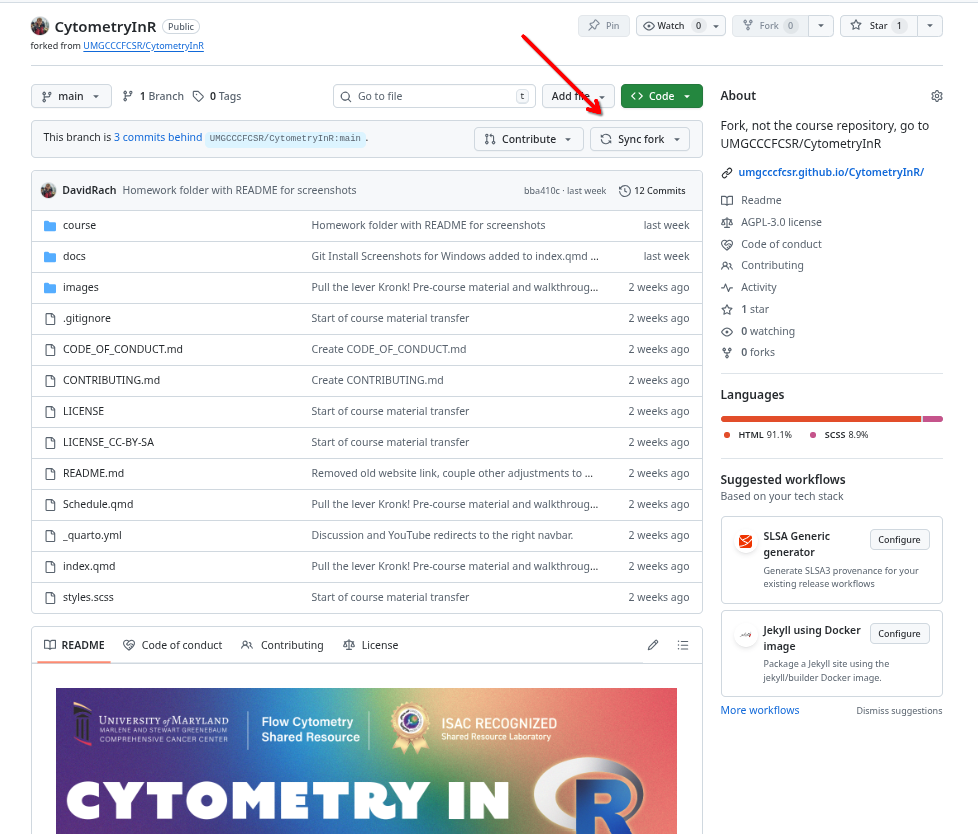Viewport: 978px width, 834px height.
Task: Click the commit history clock icon
Action: (x=625, y=190)
